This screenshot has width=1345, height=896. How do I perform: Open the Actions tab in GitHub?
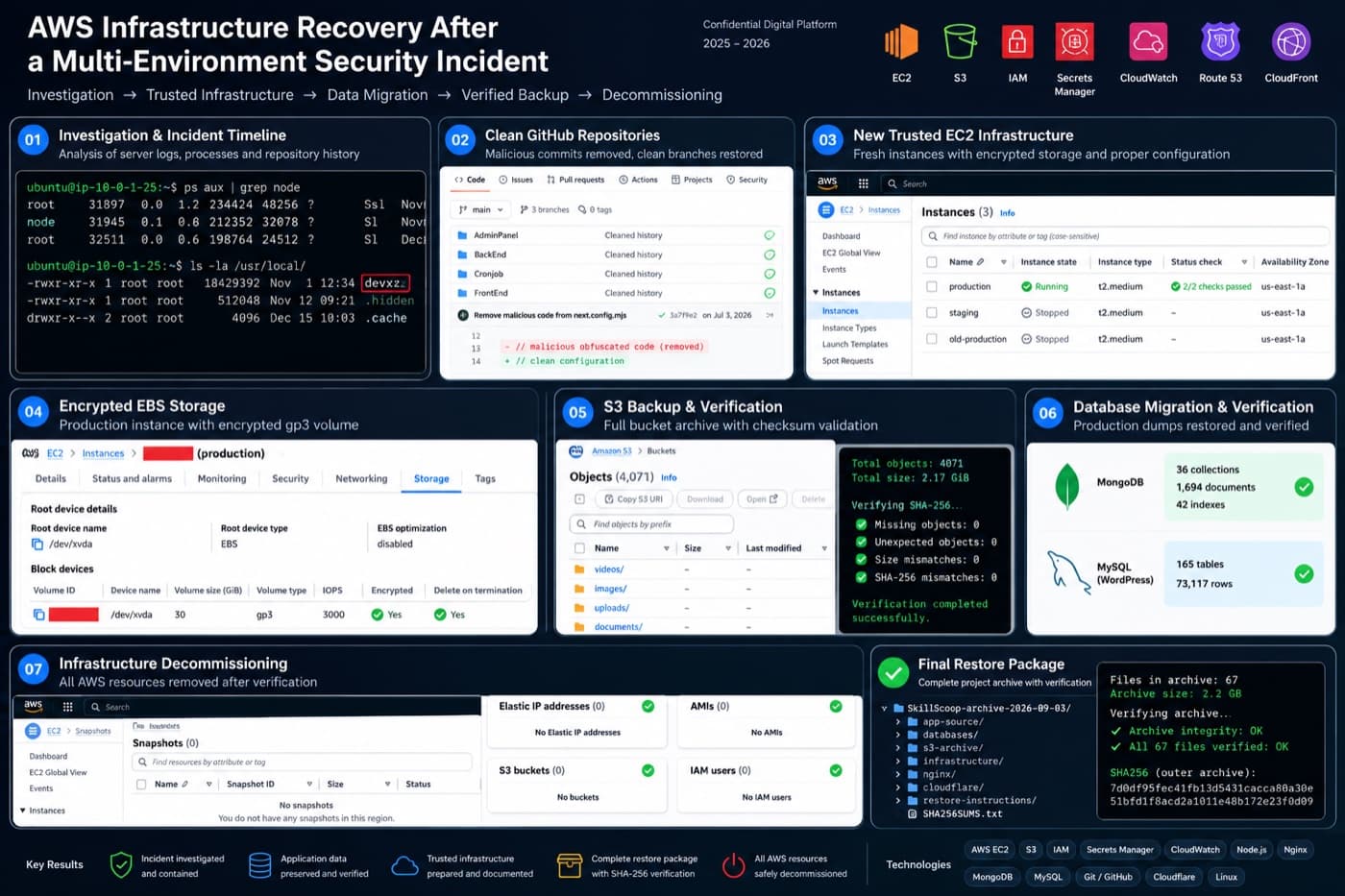[x=638, y=180]
